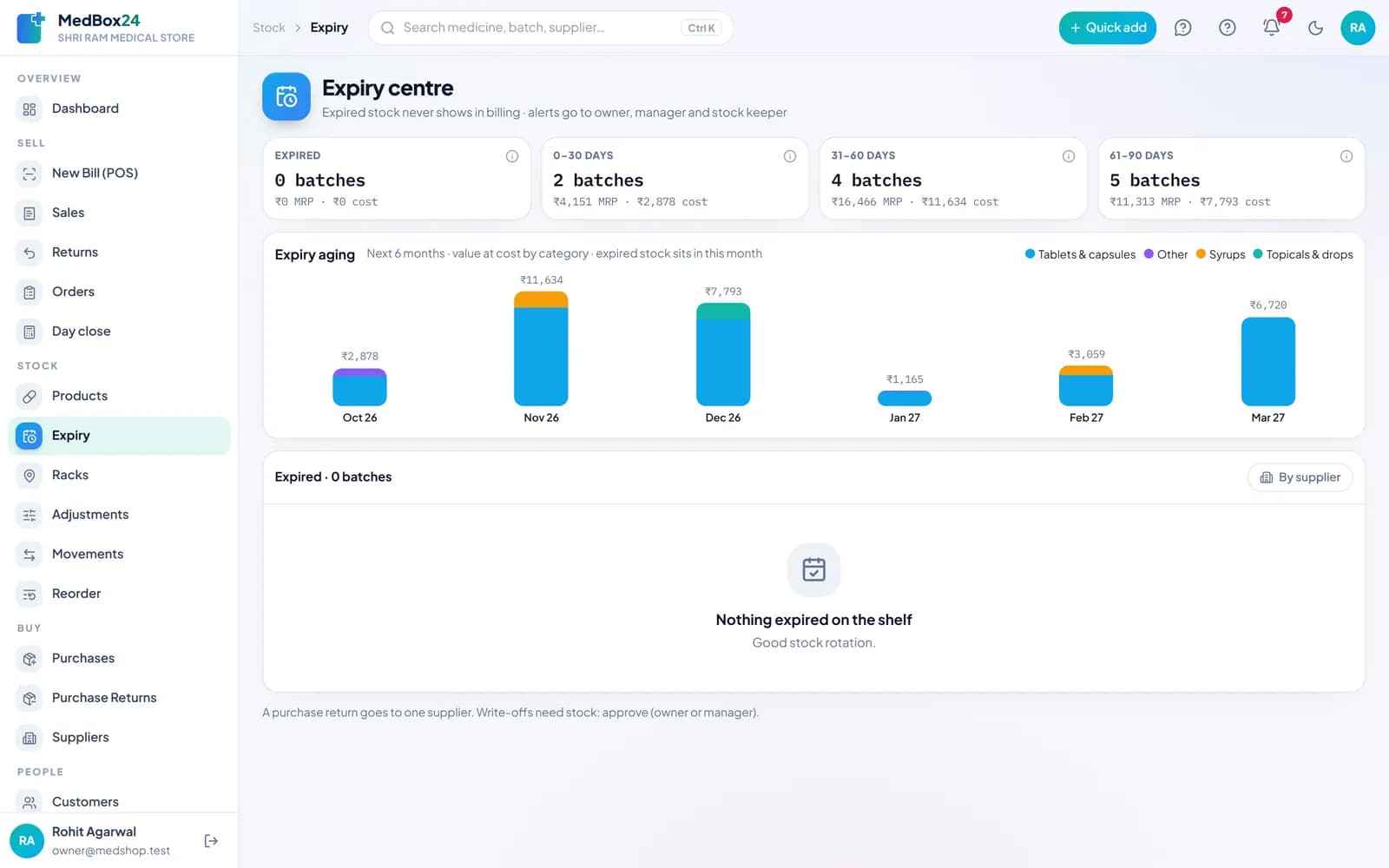This screenshot has height=868, width=1389.
Task: Click the By supplier button
Action: 1300,477
